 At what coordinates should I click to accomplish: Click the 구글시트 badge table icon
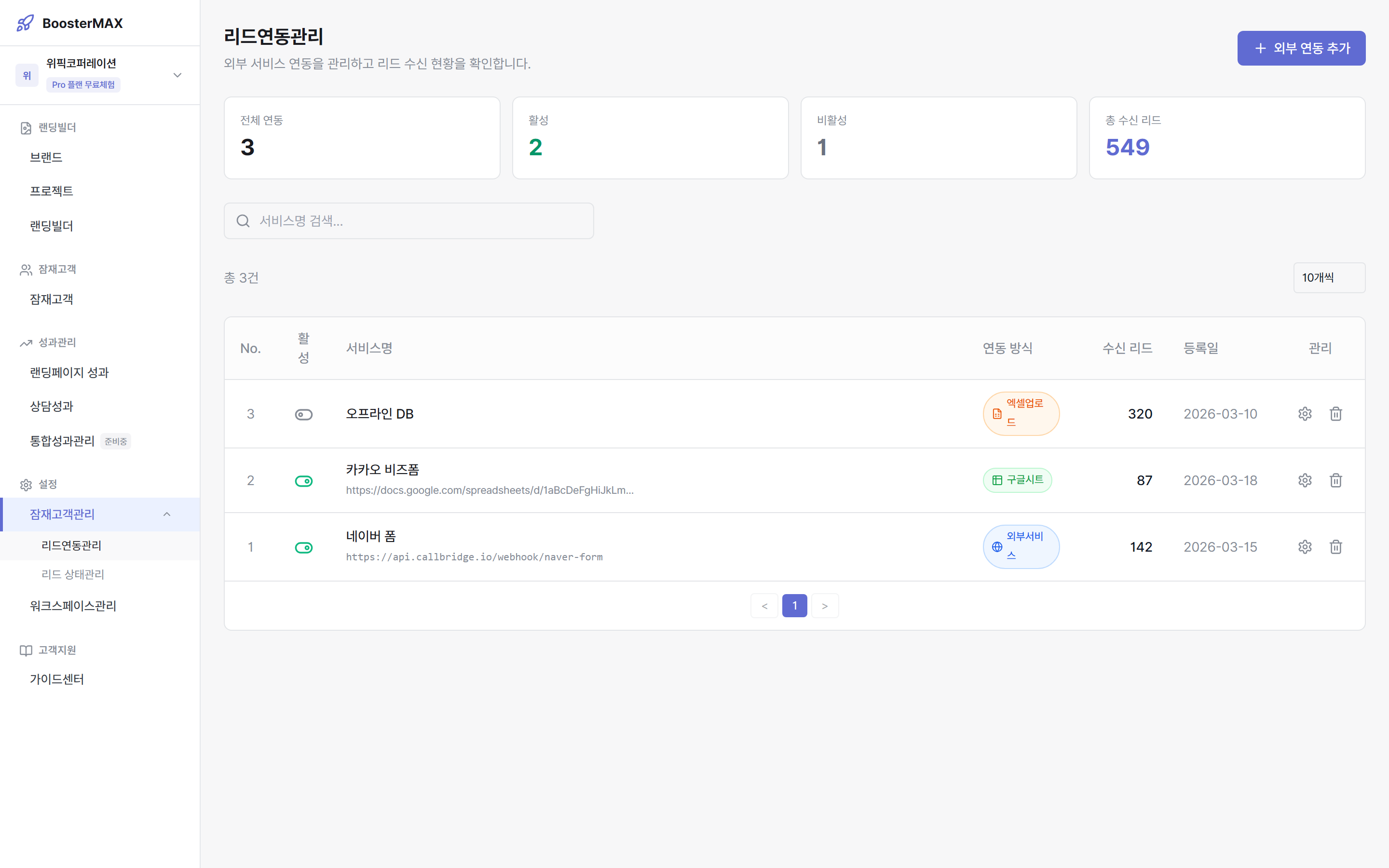(997, 480)
